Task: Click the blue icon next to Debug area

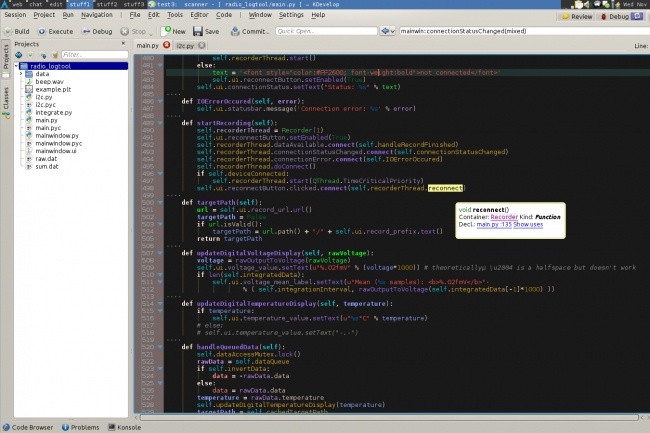Action: pyautogui.click(x=637, y=16)
